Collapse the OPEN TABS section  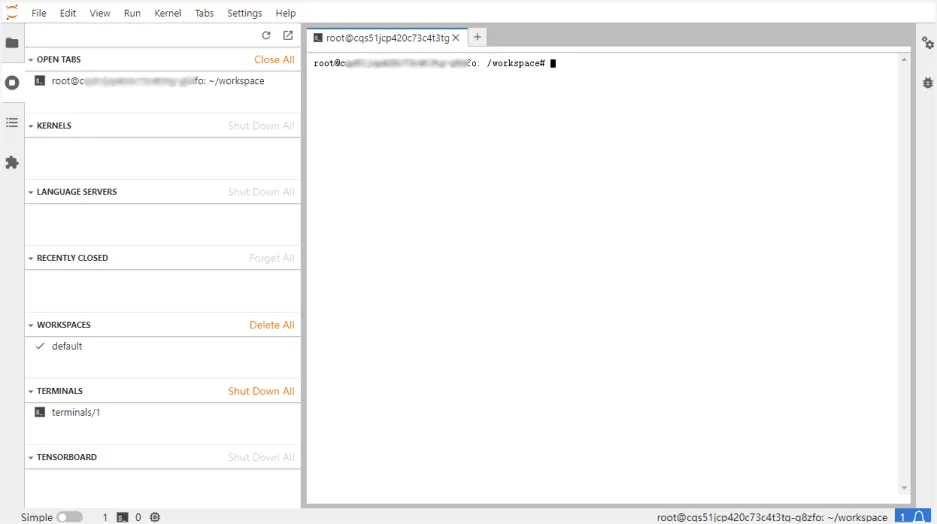[x=30, y=60]
